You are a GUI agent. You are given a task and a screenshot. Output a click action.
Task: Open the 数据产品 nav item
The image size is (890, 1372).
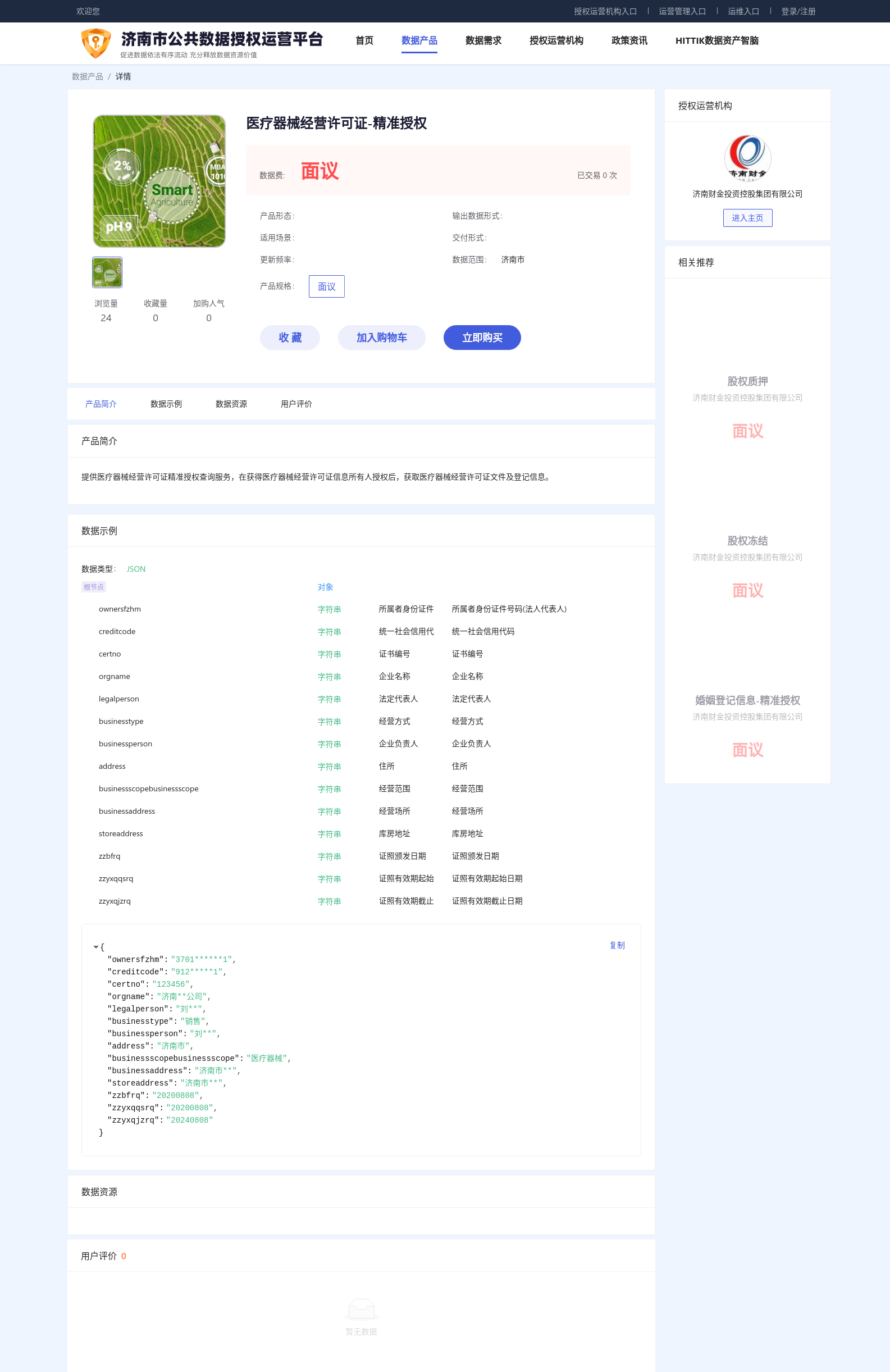tap(419, 40)
